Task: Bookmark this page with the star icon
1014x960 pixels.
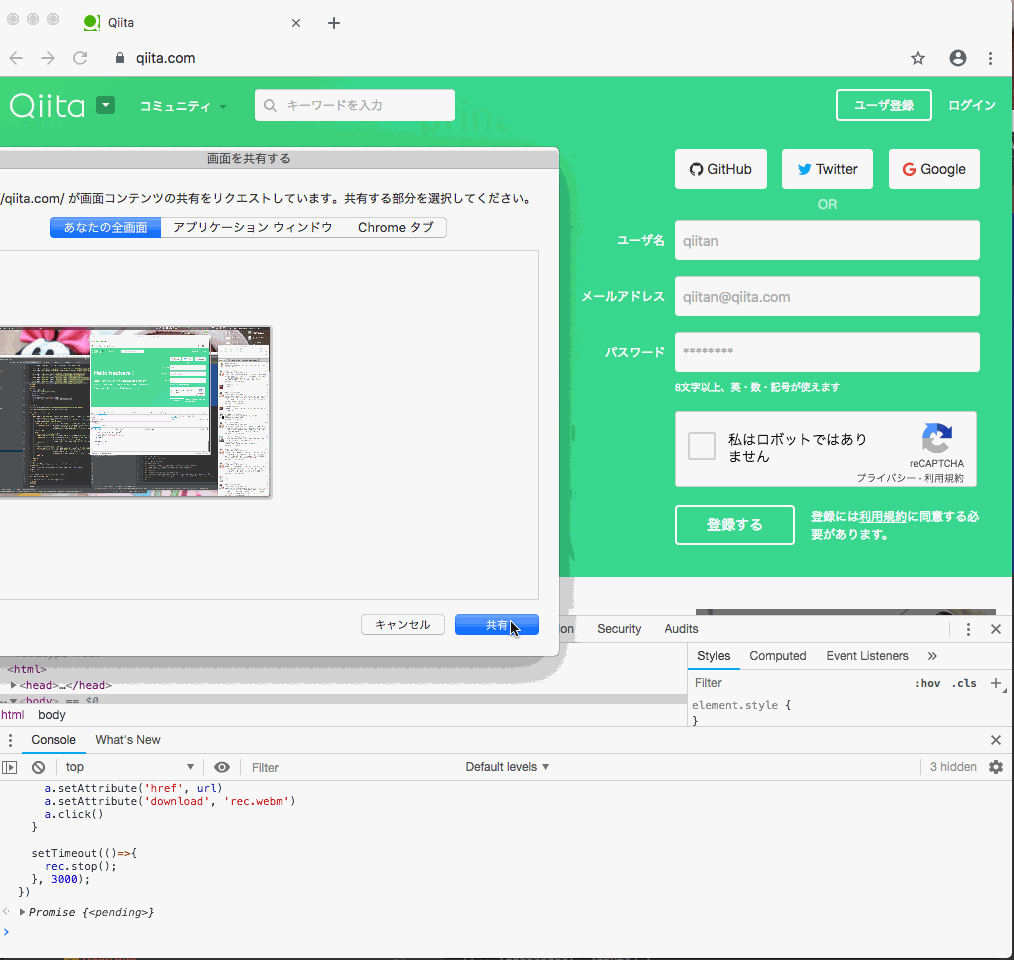Action: click(918, 58)
